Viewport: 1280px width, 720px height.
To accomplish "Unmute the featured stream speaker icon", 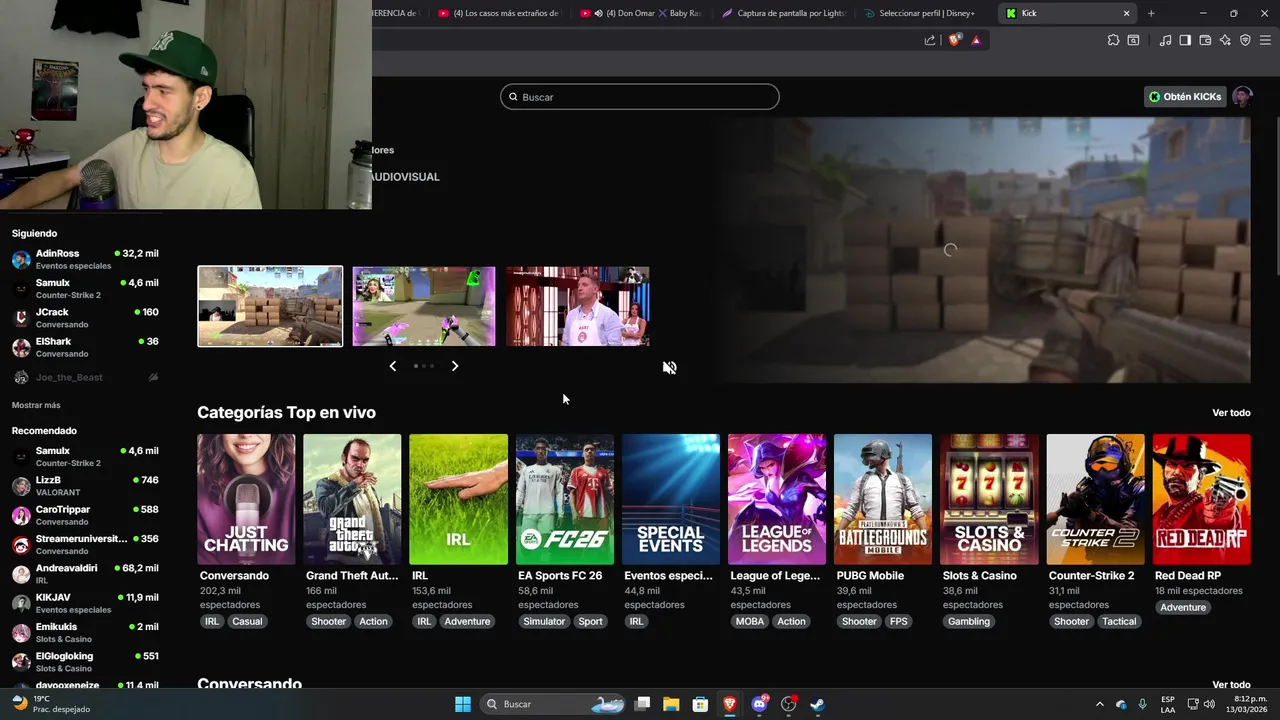I will point(669,367).
